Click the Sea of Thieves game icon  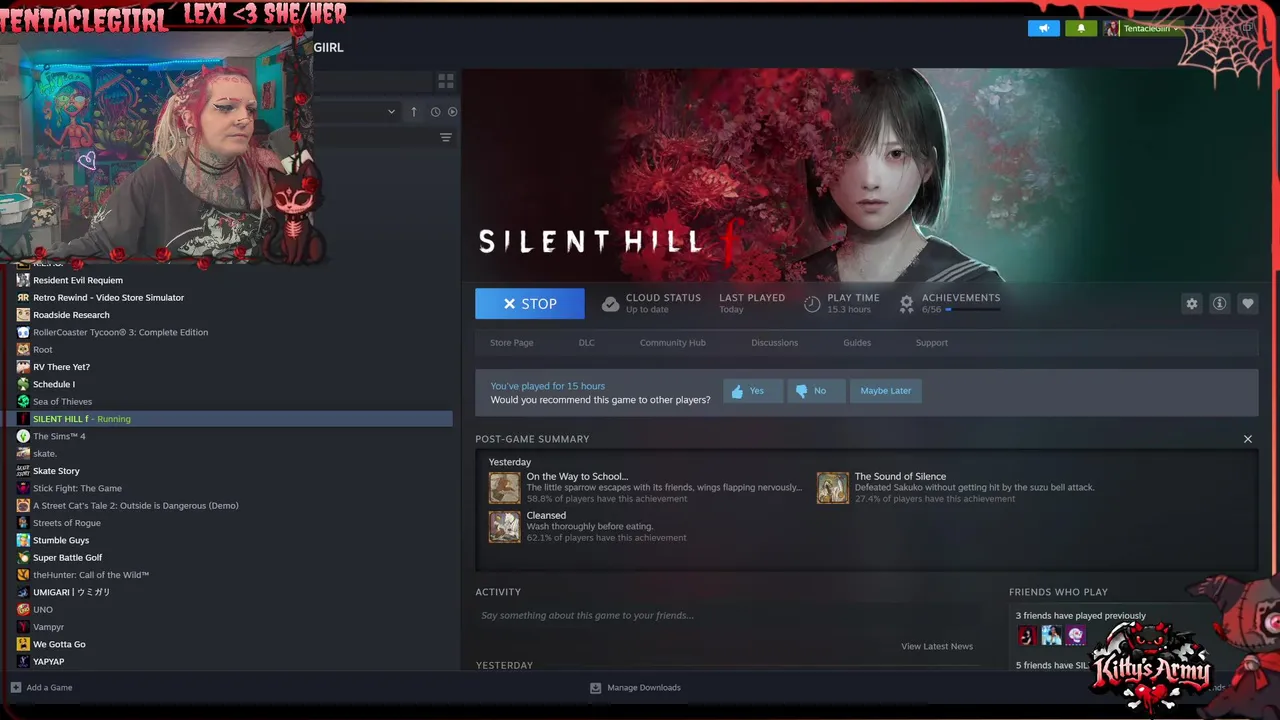(23, 402)
